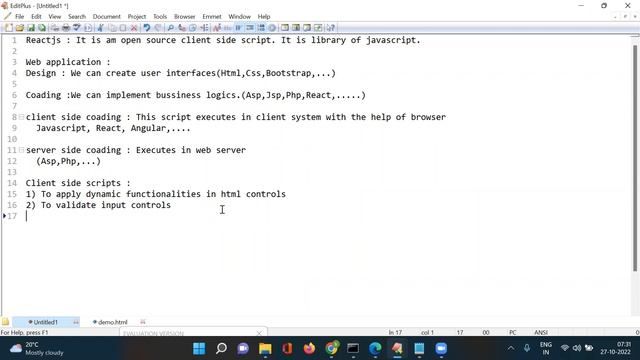Viewport: 640px width, 360px height.
Task: Open the Browser menu
Action: pos(184,17)
